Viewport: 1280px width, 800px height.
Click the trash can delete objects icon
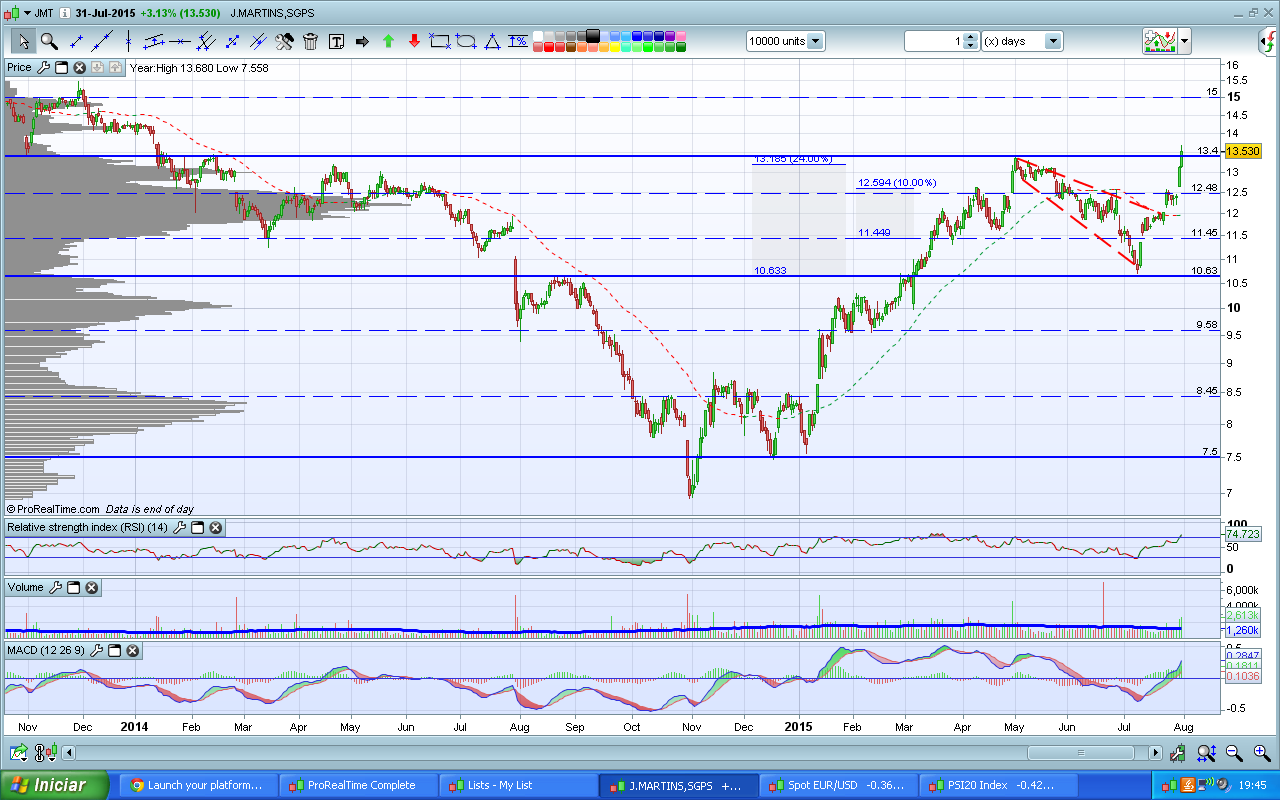(310, 41)
